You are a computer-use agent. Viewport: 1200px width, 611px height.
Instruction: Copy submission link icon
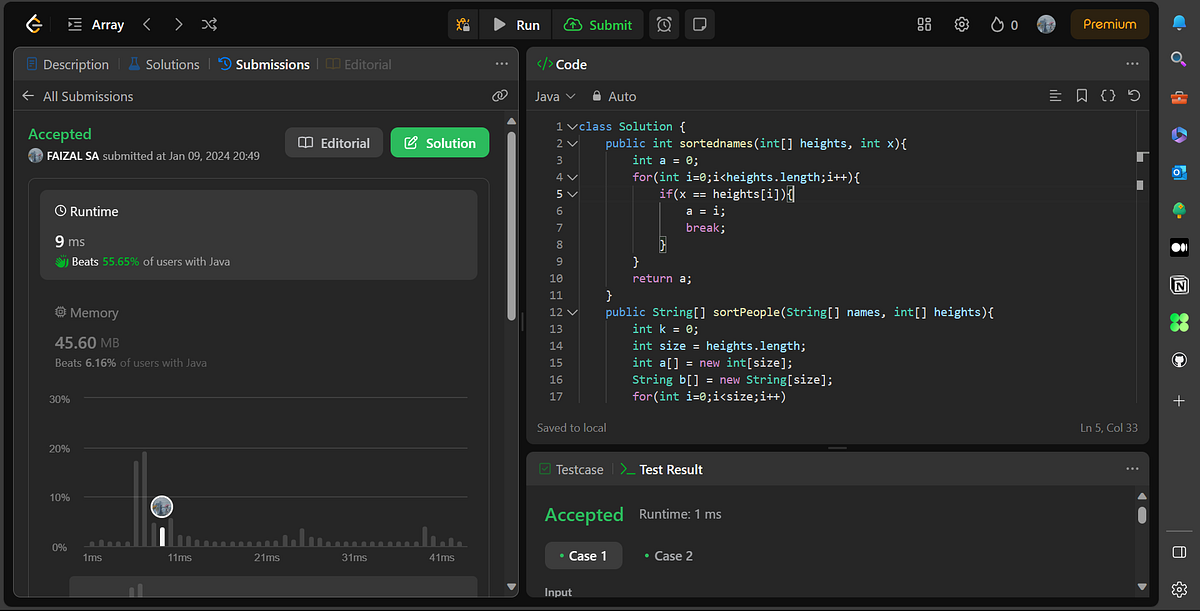500,96
